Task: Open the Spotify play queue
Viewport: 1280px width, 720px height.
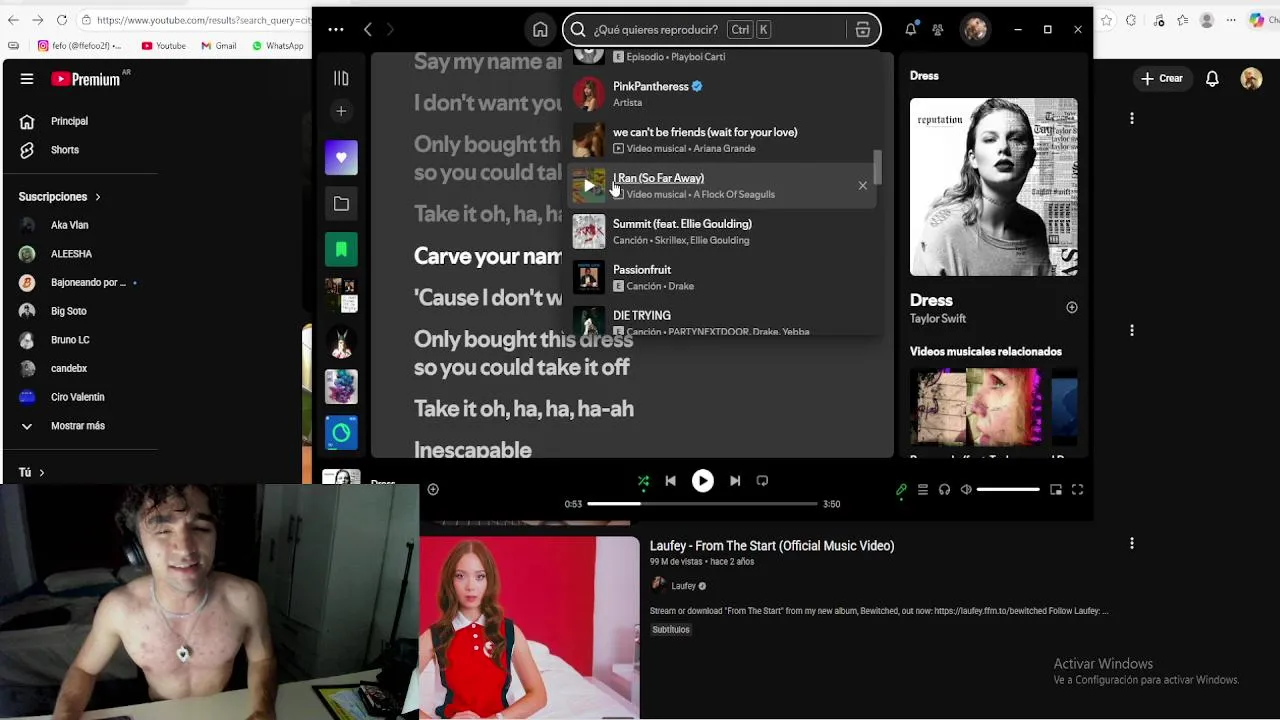Action: click(x=923, y=490)
